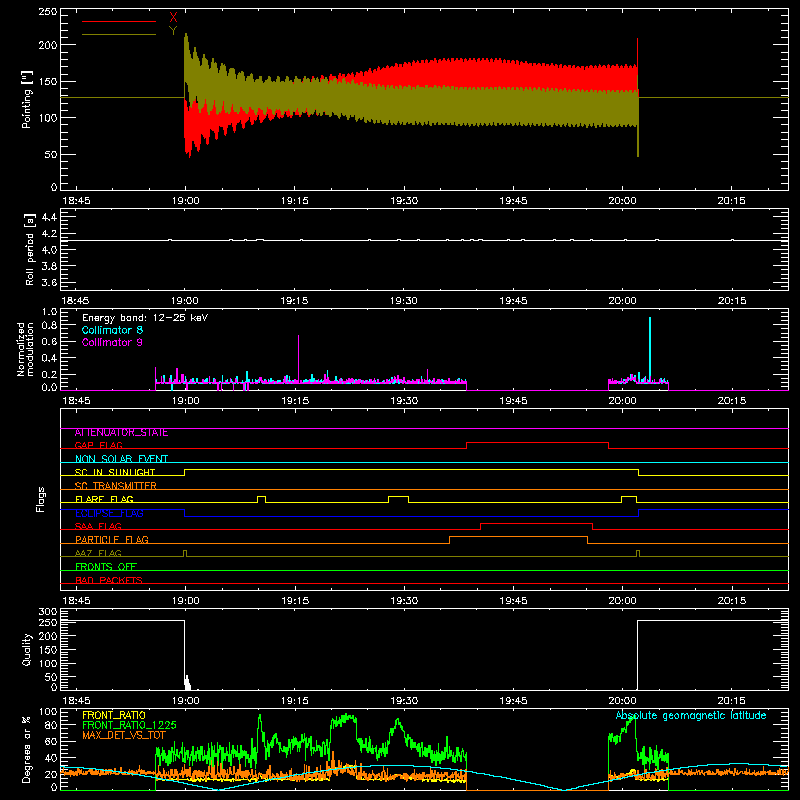Click the yellow FRONT_RATIO legend entry
This screenshot has width=800, height=800.
click(114, 715)
